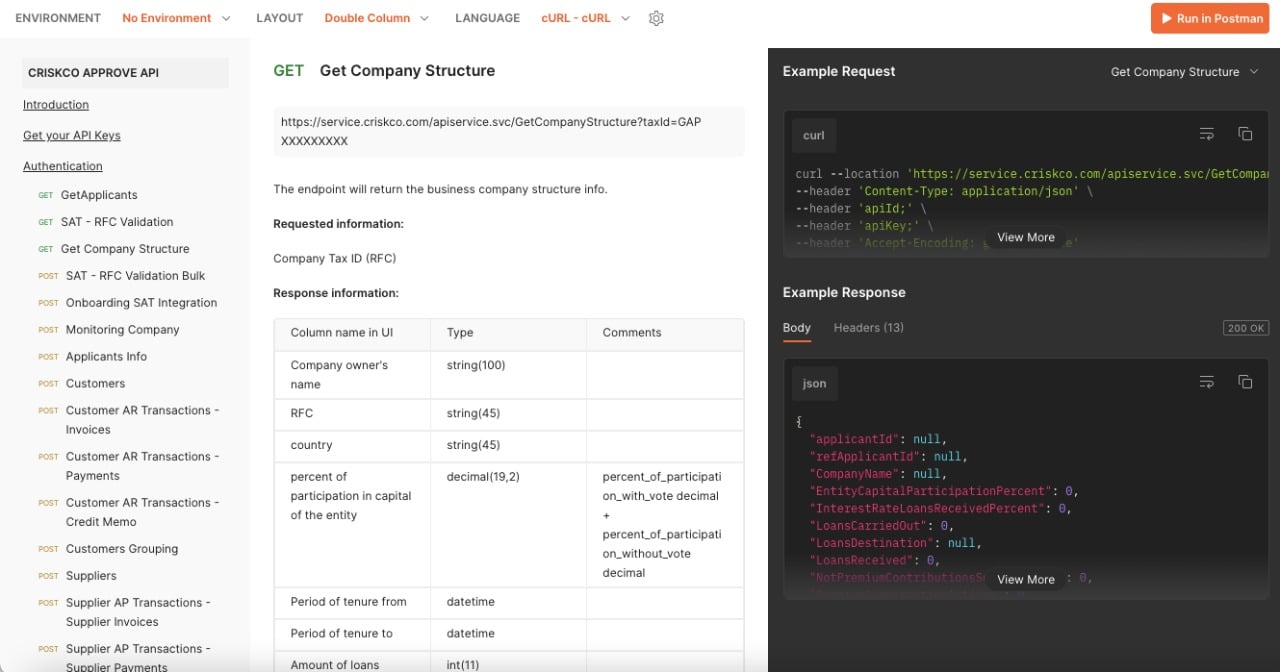
Task: Open Supplier AP Transactions - Supplier Invoices
Action: coord(138,612)
